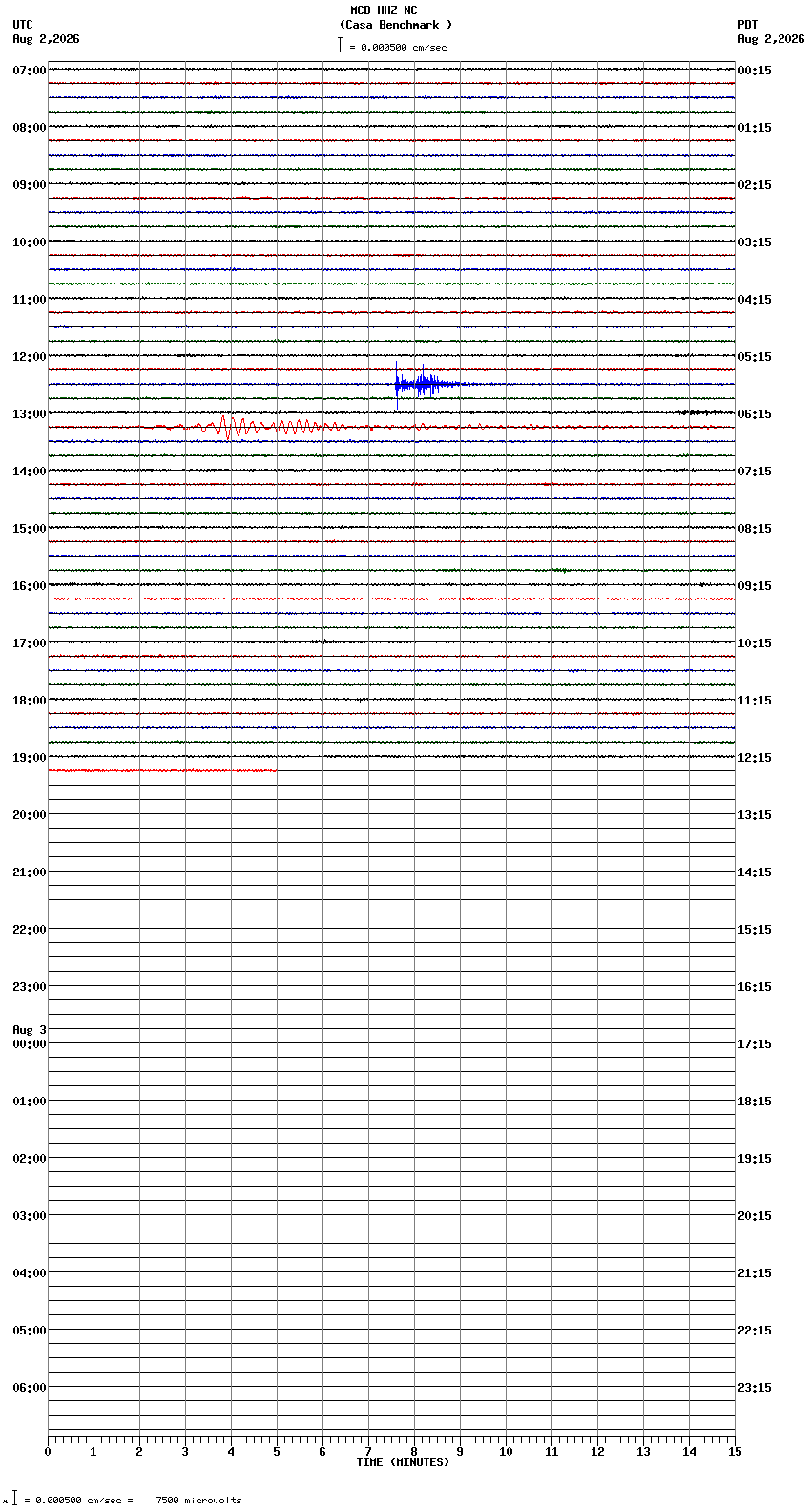Click the 09:00 UTC row label
The image size is (811, 1512).
[x=30, y=185]
